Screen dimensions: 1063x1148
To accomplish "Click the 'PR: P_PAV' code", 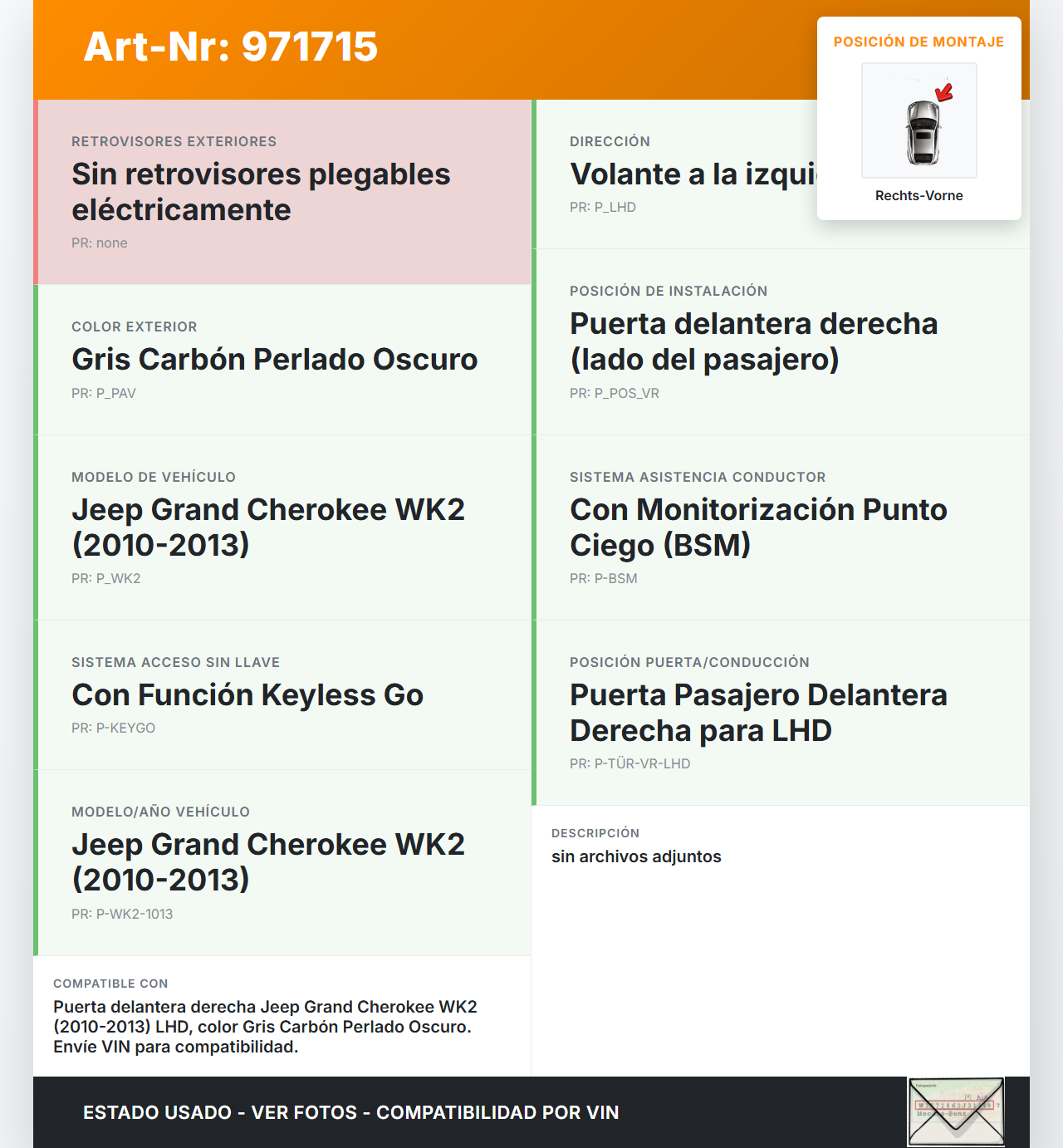I will click(x=104, y=393).
